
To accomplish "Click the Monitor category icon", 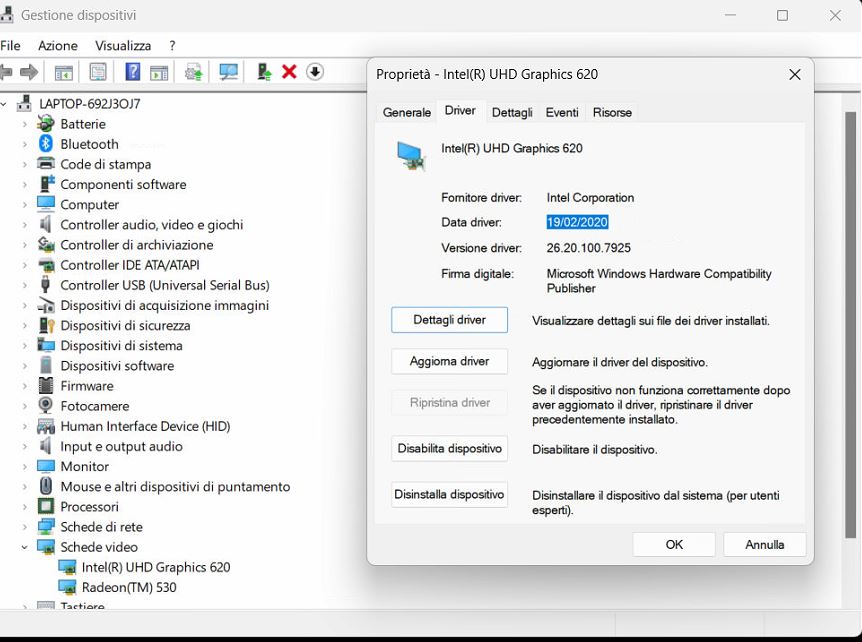I will [x=46, y=466].
